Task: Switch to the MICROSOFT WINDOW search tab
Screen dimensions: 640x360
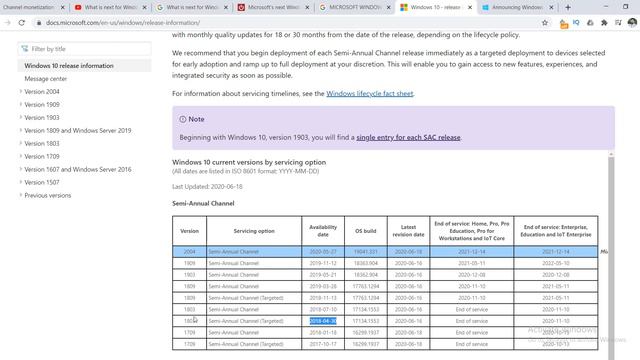Action: coord(355,7)
